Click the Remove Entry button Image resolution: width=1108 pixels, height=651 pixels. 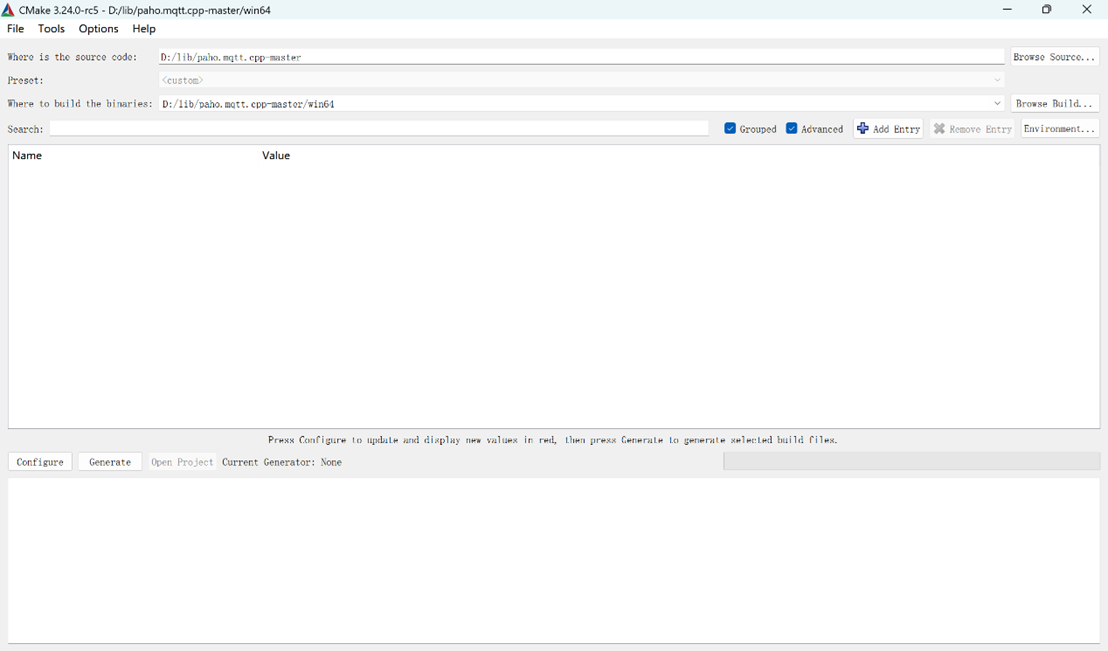[972, 129]
